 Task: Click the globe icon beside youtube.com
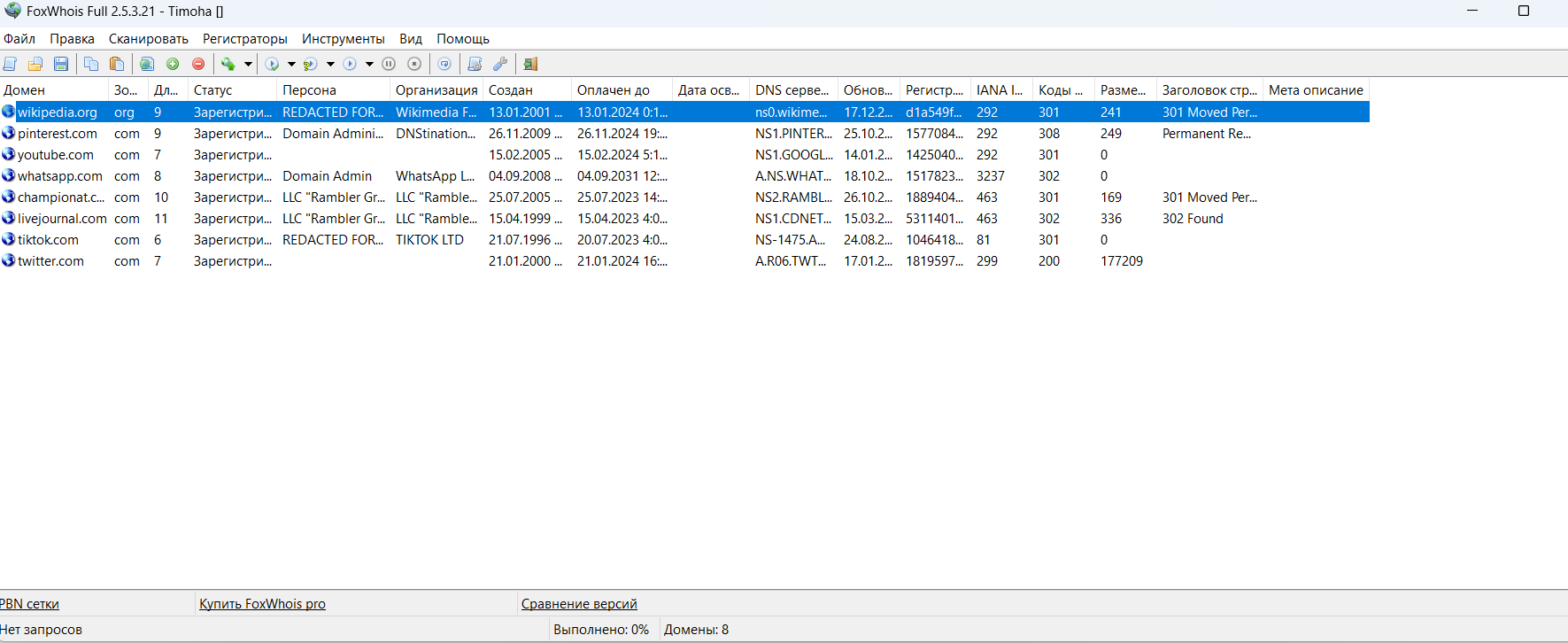(9, 154)
